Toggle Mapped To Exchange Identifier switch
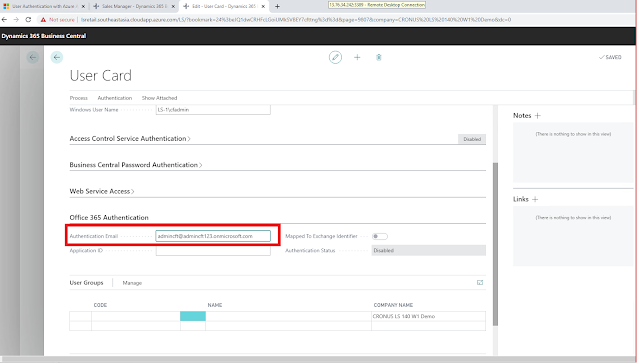The image size is (640, 363). pos(380,236)
